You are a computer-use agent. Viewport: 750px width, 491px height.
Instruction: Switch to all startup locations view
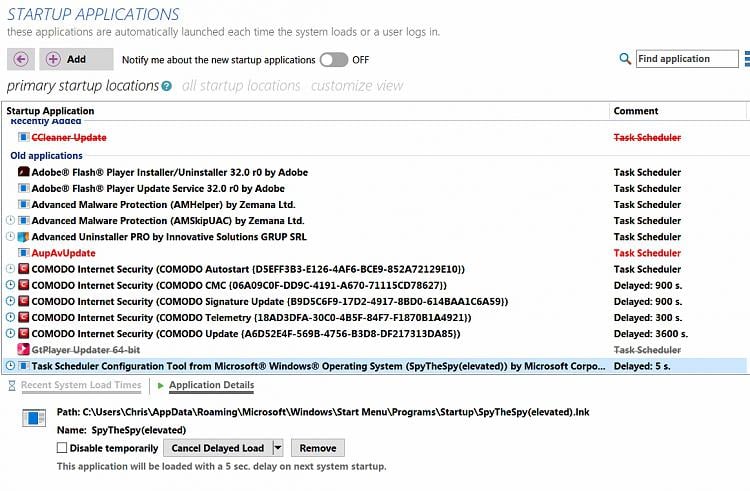(x=240, y=86)
